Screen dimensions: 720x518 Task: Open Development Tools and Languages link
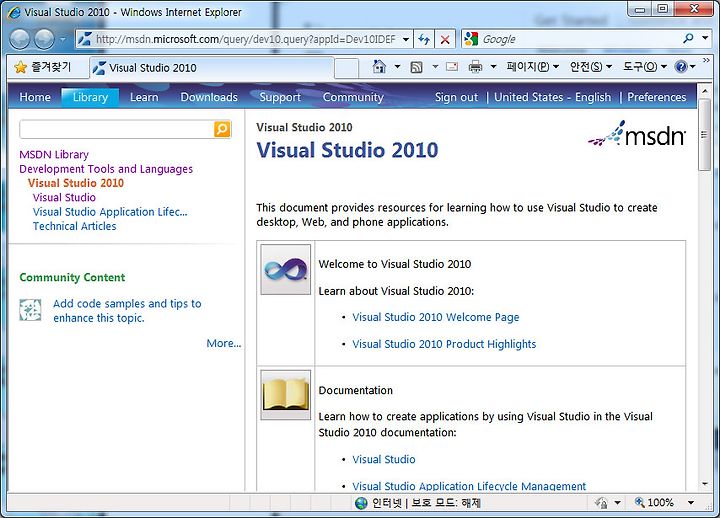point(106,169)
